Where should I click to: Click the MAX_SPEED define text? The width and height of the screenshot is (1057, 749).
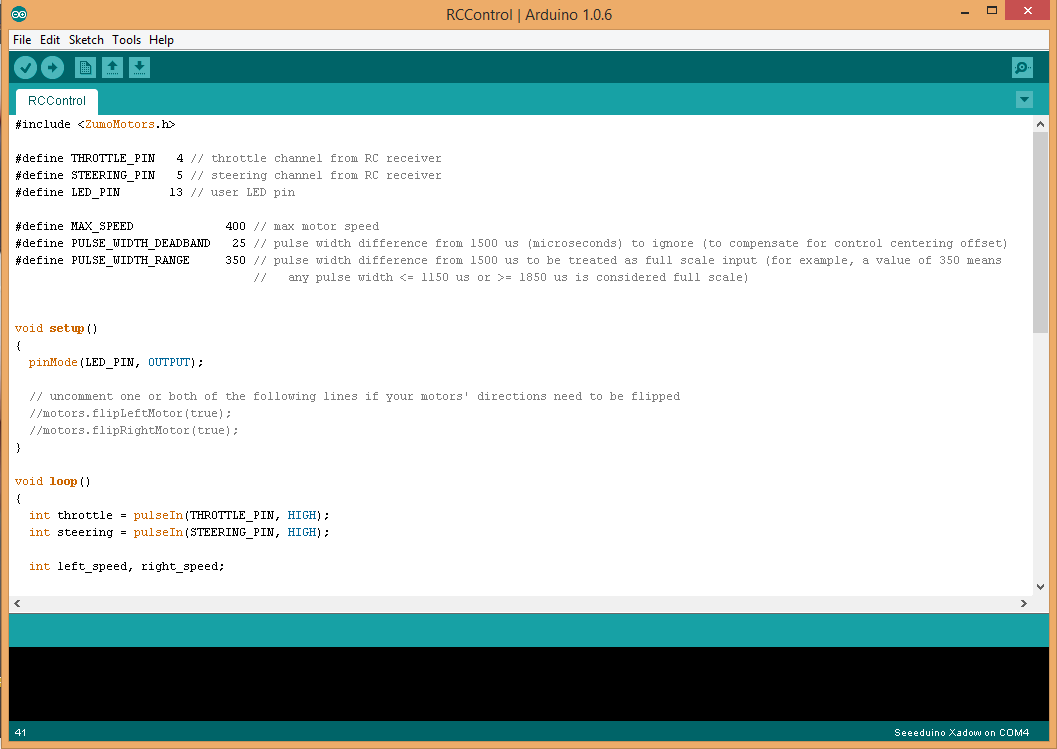[x=102, y=227]
